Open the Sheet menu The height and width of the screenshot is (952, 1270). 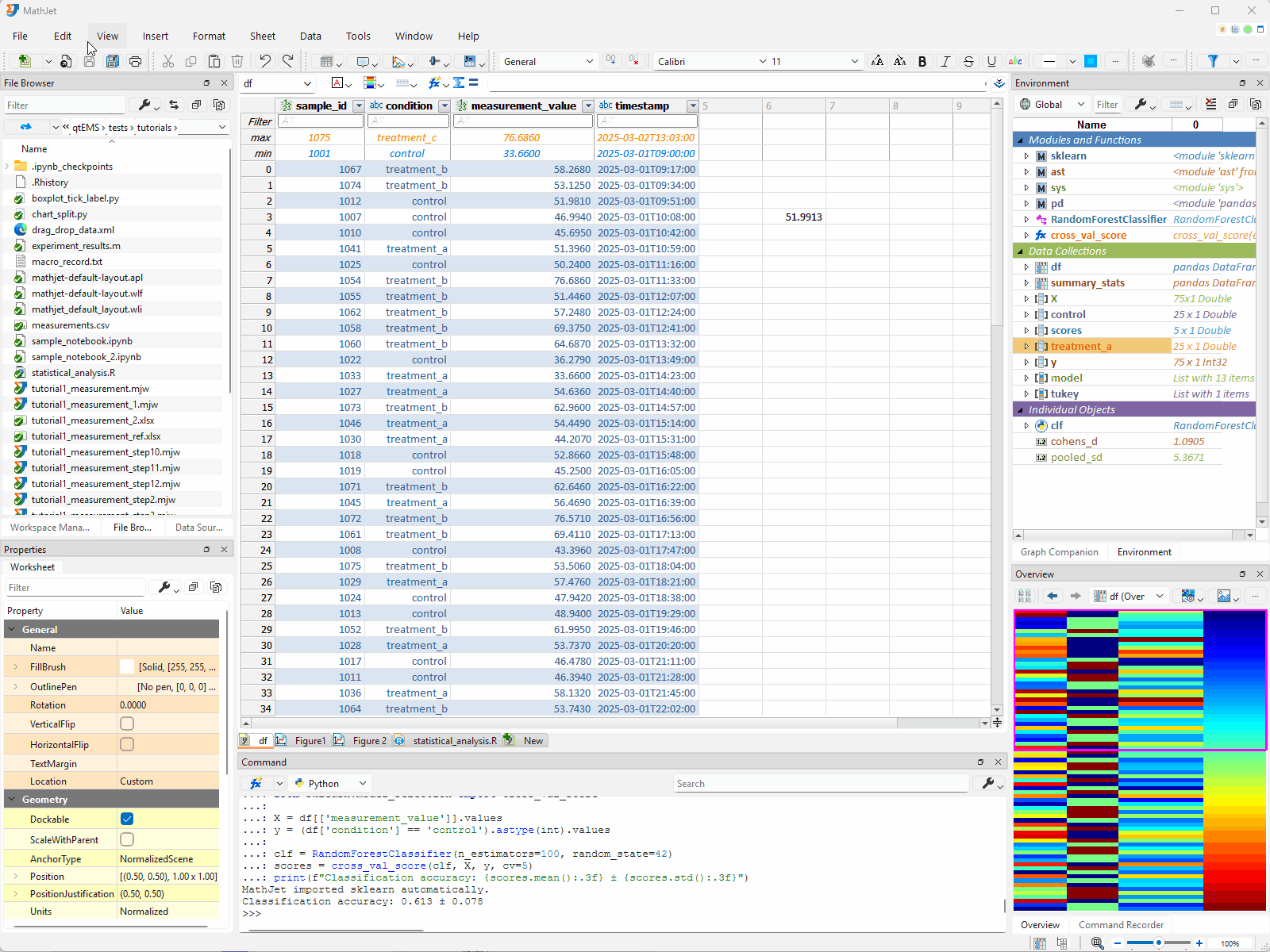point(263,36)
